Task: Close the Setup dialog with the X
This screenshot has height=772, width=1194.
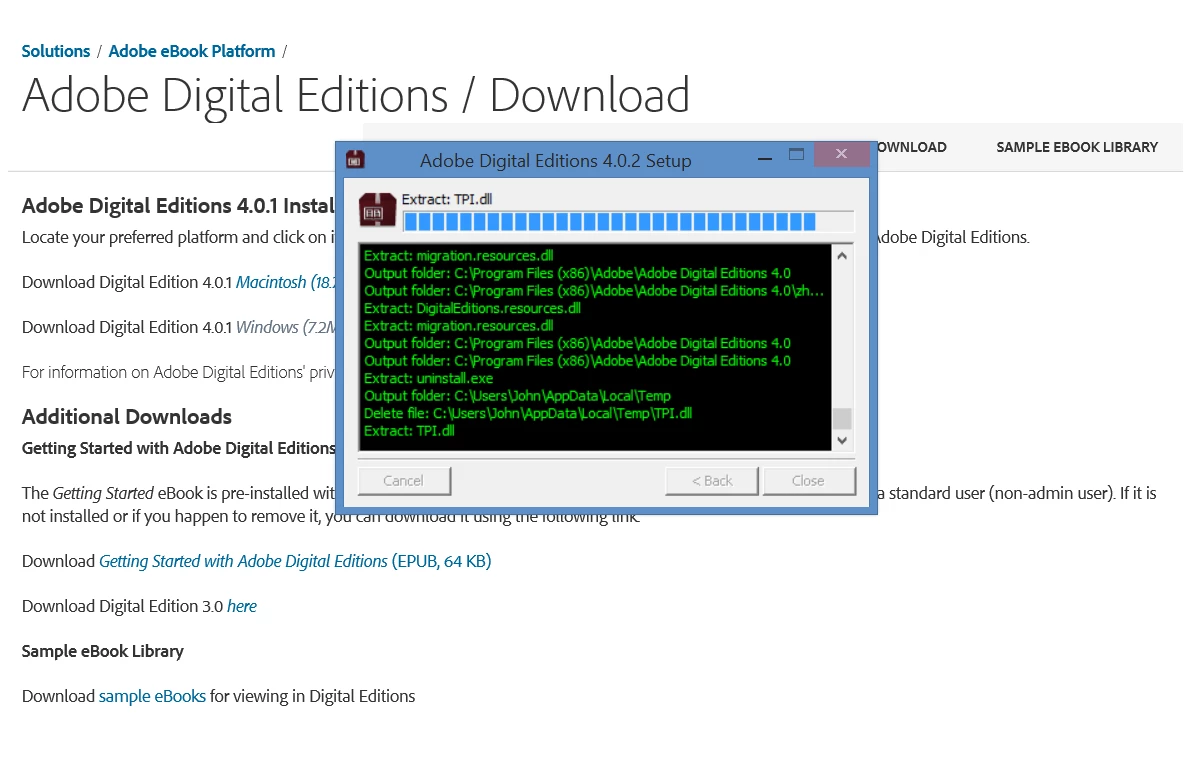Action: click(841, 154)
